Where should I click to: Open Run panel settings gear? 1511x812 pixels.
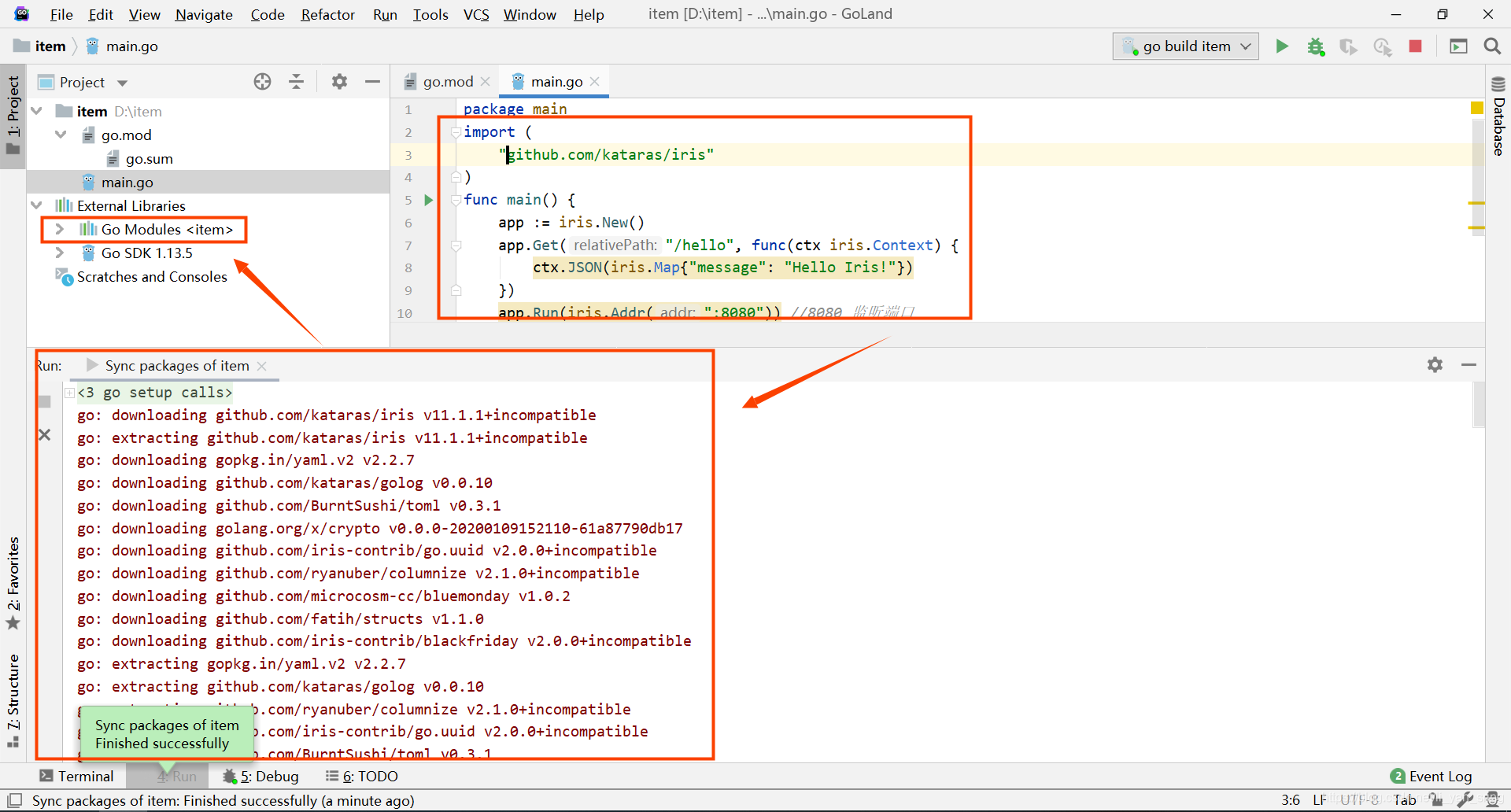click(1435, 365)
